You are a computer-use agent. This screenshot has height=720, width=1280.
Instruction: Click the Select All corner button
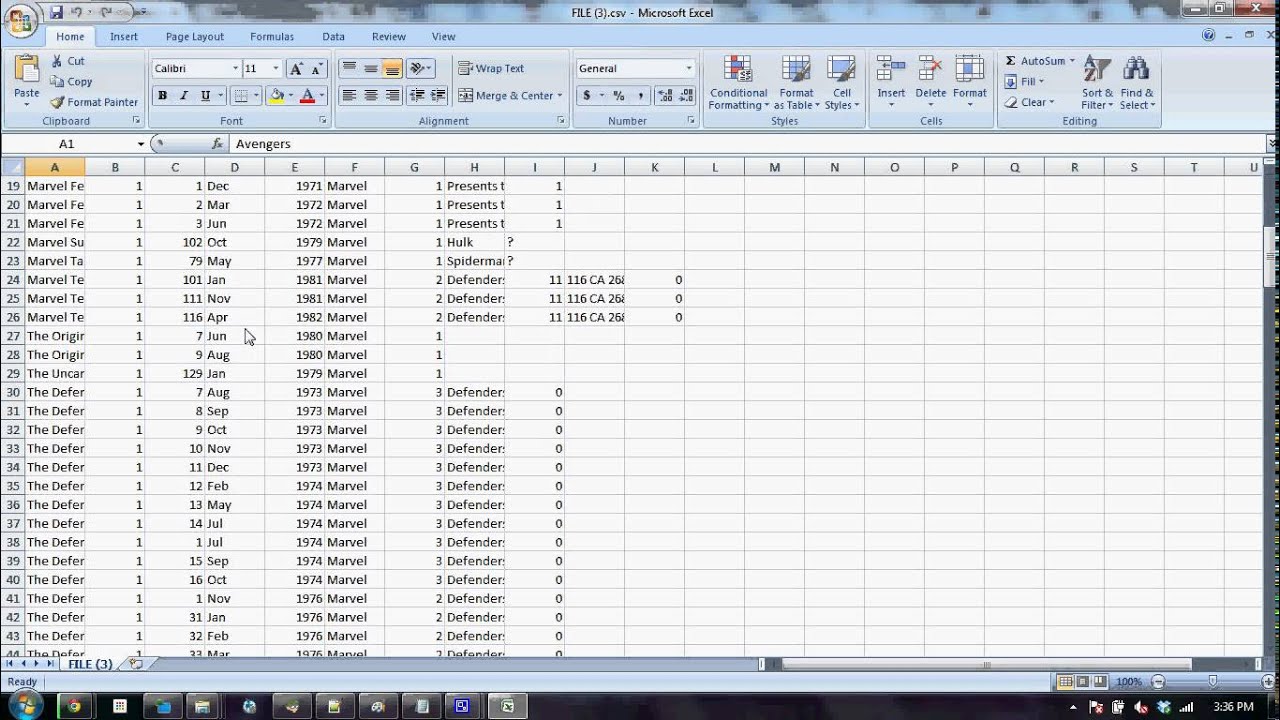12,167
